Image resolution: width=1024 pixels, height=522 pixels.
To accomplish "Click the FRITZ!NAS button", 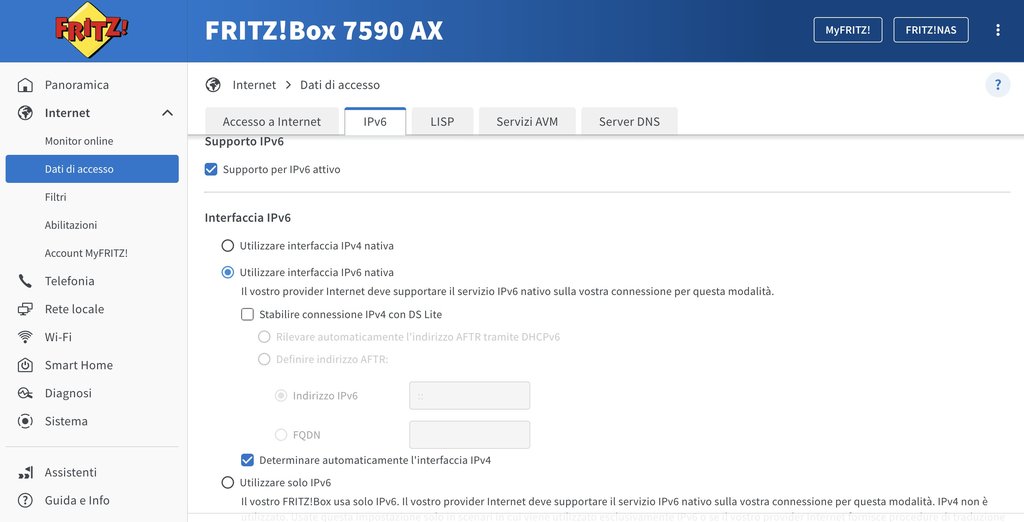I will coord(931,30).
